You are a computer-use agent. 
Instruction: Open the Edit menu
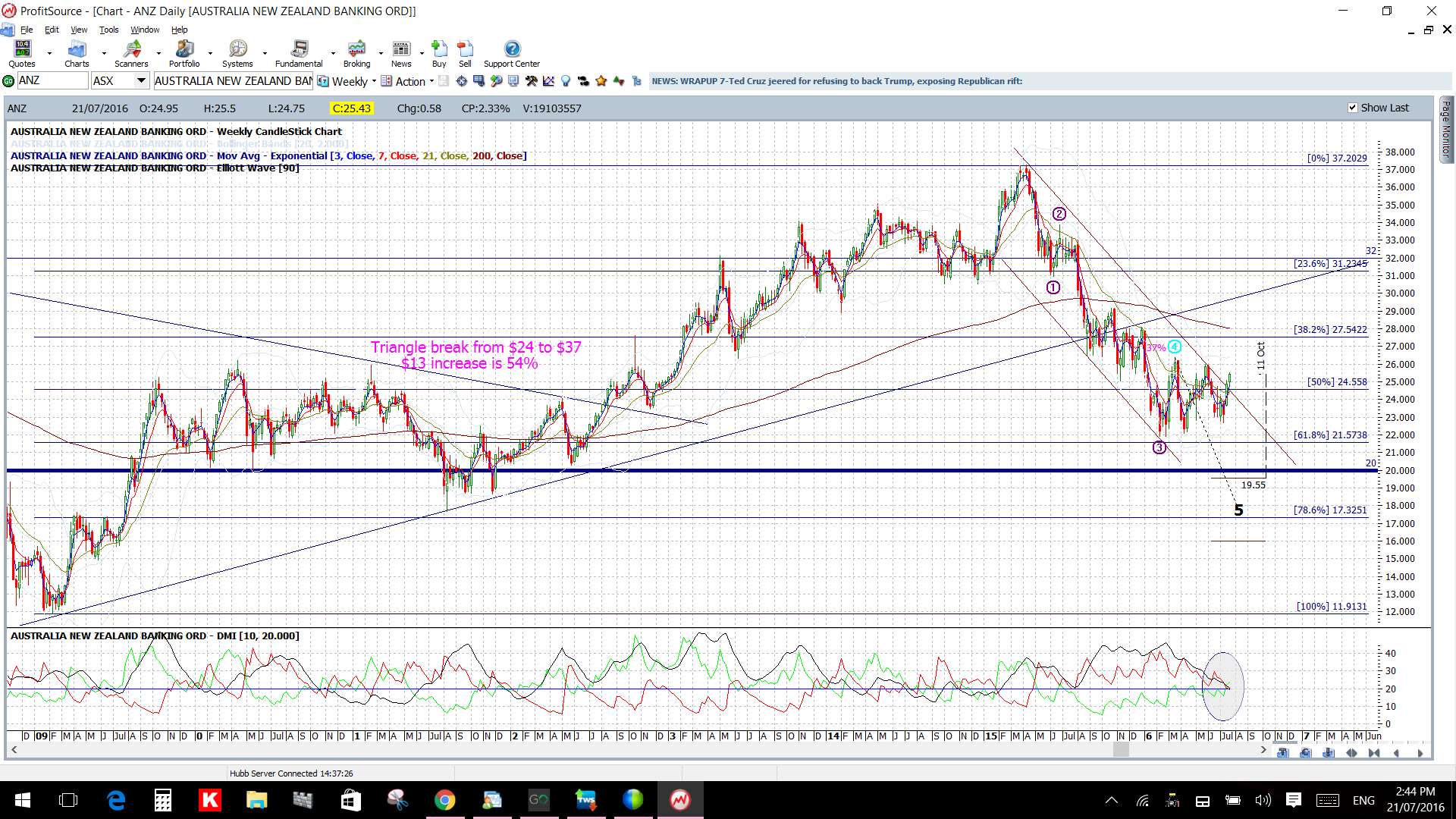52,30
